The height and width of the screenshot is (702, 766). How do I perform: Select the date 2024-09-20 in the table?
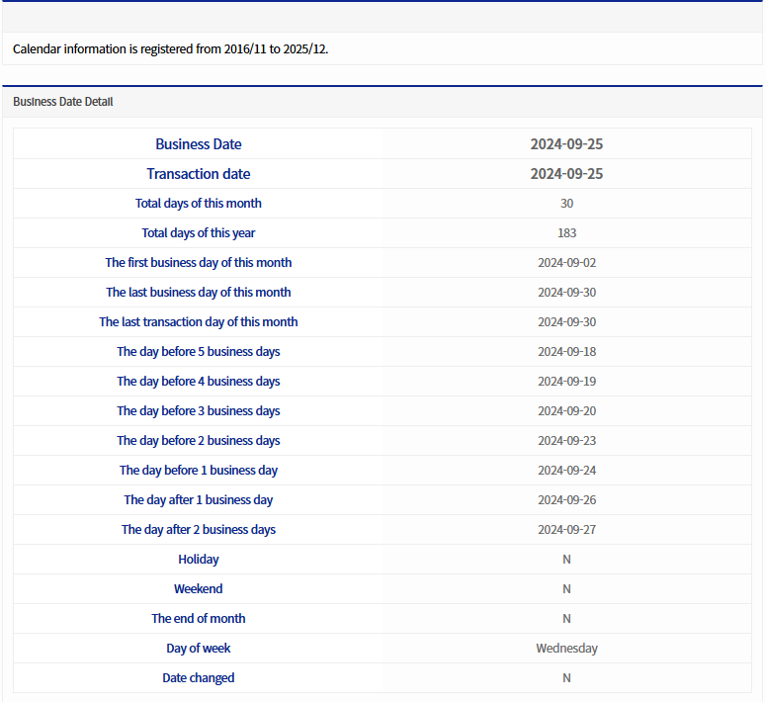566,411
